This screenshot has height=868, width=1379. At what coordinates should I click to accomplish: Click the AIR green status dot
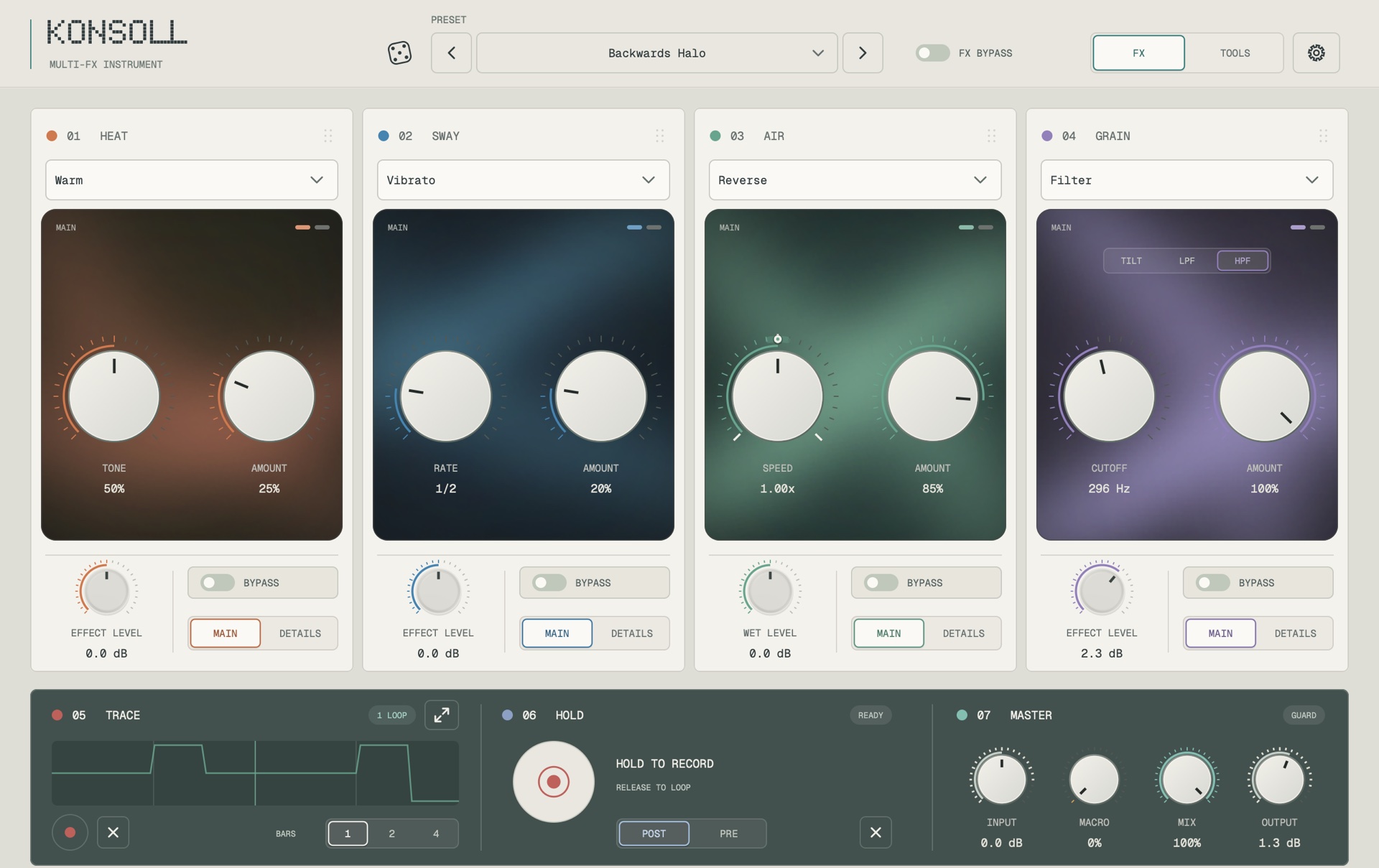coord(715,136)
